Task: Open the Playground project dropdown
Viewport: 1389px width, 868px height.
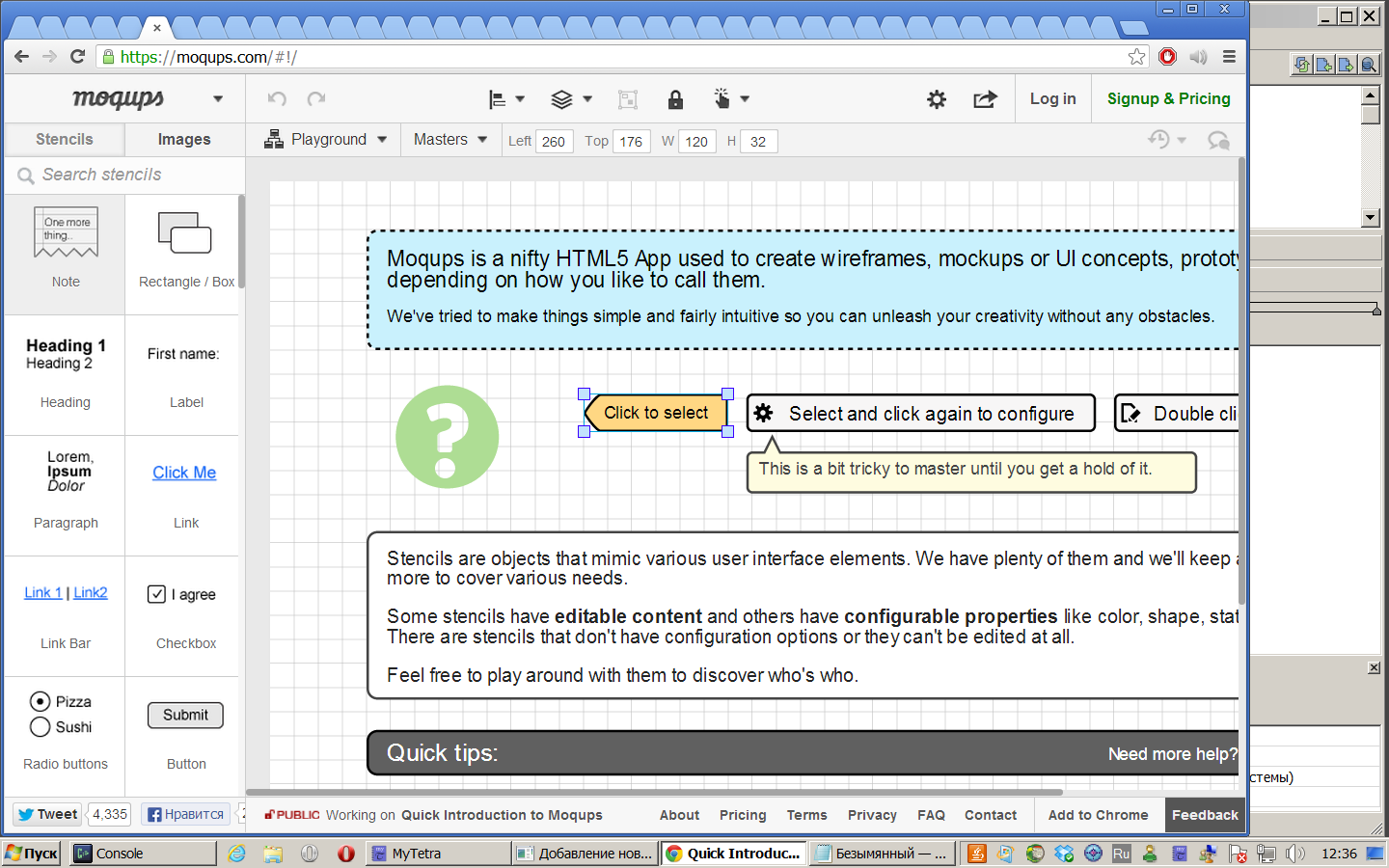Action: (x=325, y=140)
